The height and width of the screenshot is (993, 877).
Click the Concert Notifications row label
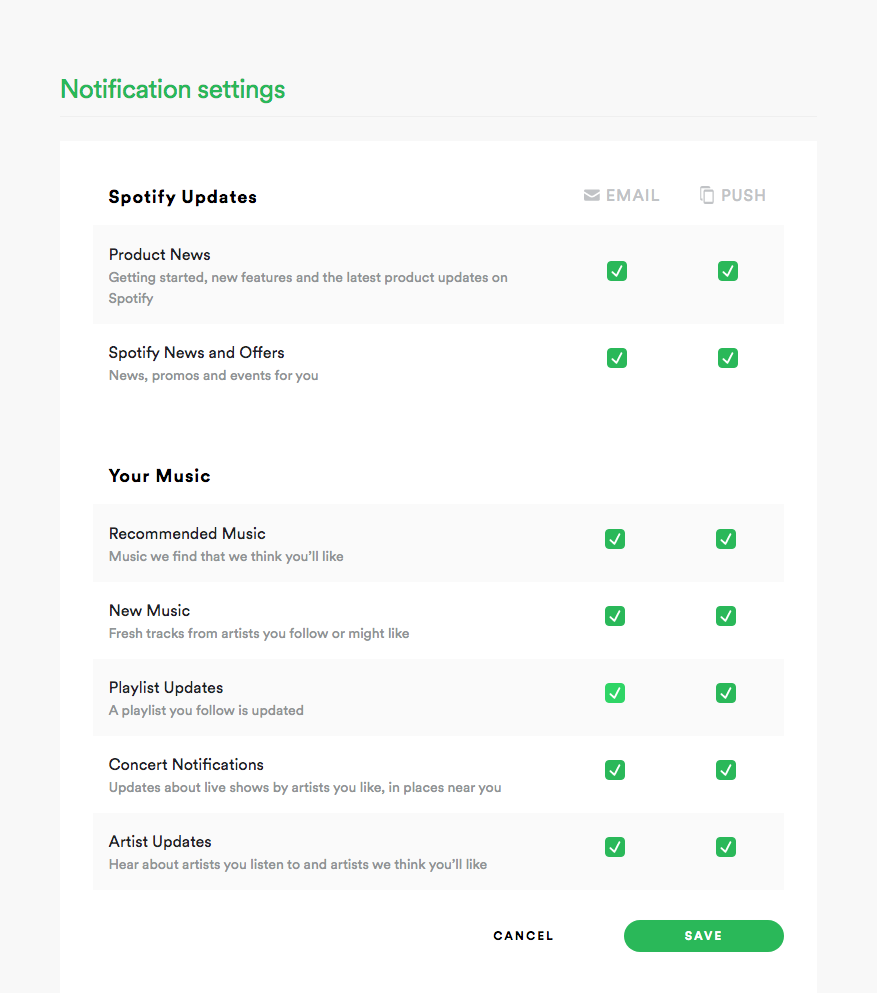click(x=186, y=764)
